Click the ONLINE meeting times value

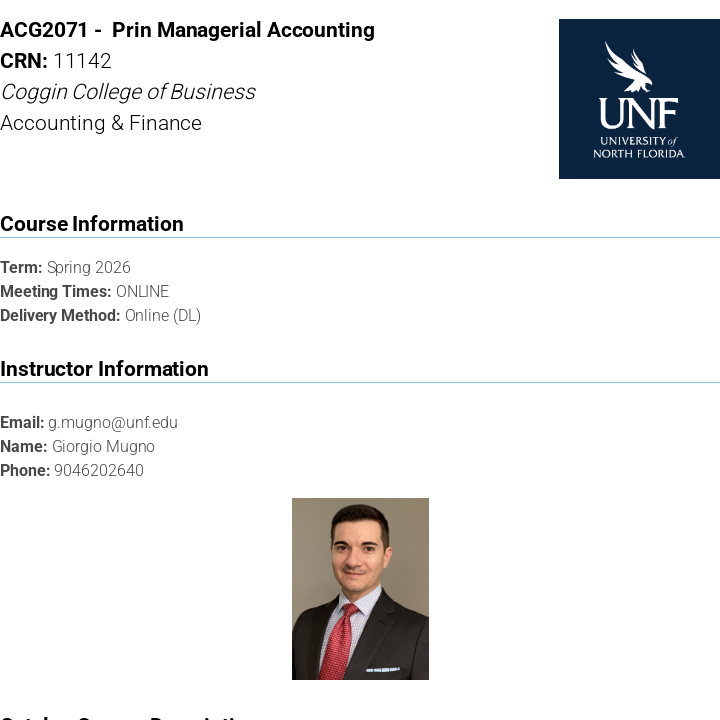coord(142,292)
